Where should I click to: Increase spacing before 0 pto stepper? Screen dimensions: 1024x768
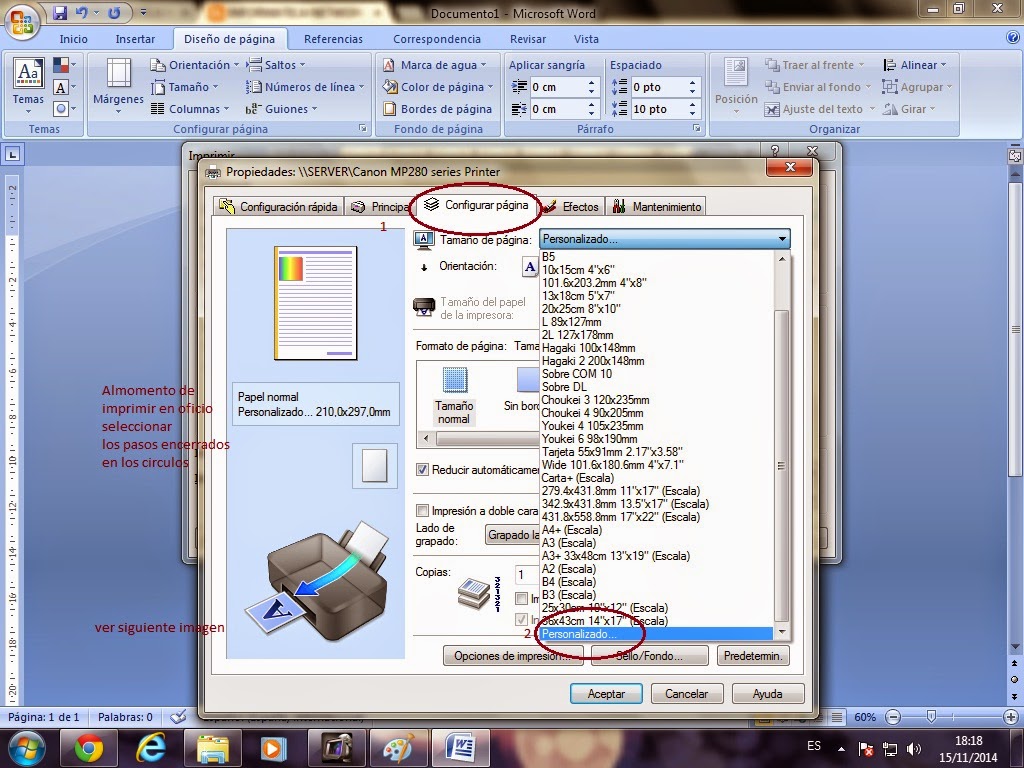692,83
